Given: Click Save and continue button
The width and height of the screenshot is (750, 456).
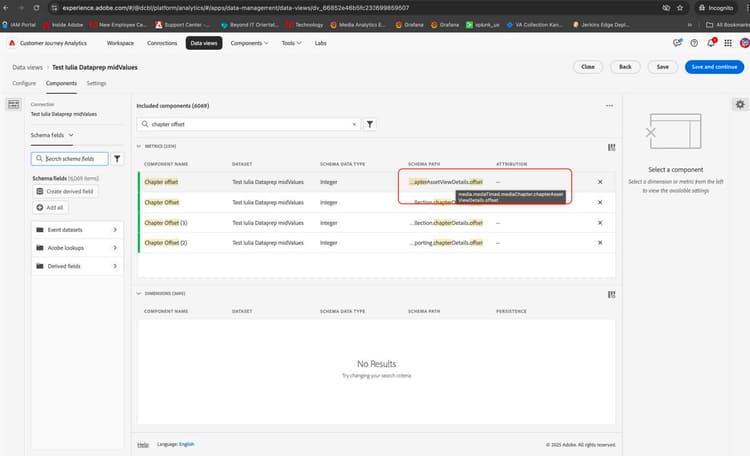Looking at the screenshot, I should [x=714, y=67].
